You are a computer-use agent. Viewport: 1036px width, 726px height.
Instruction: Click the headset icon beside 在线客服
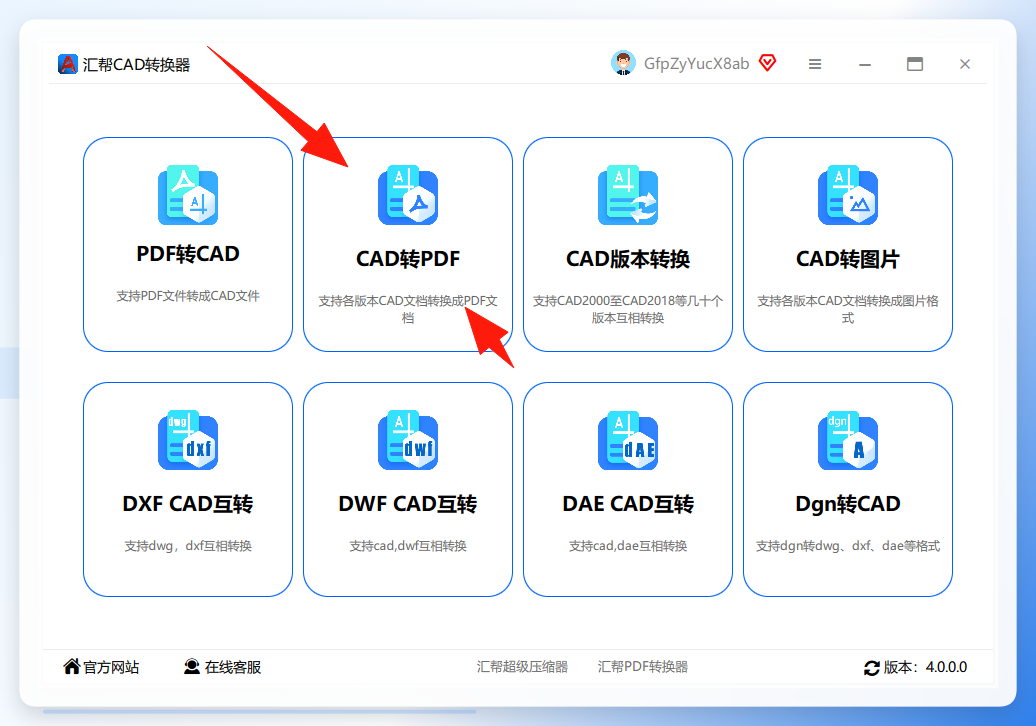(x=192, y=667)
